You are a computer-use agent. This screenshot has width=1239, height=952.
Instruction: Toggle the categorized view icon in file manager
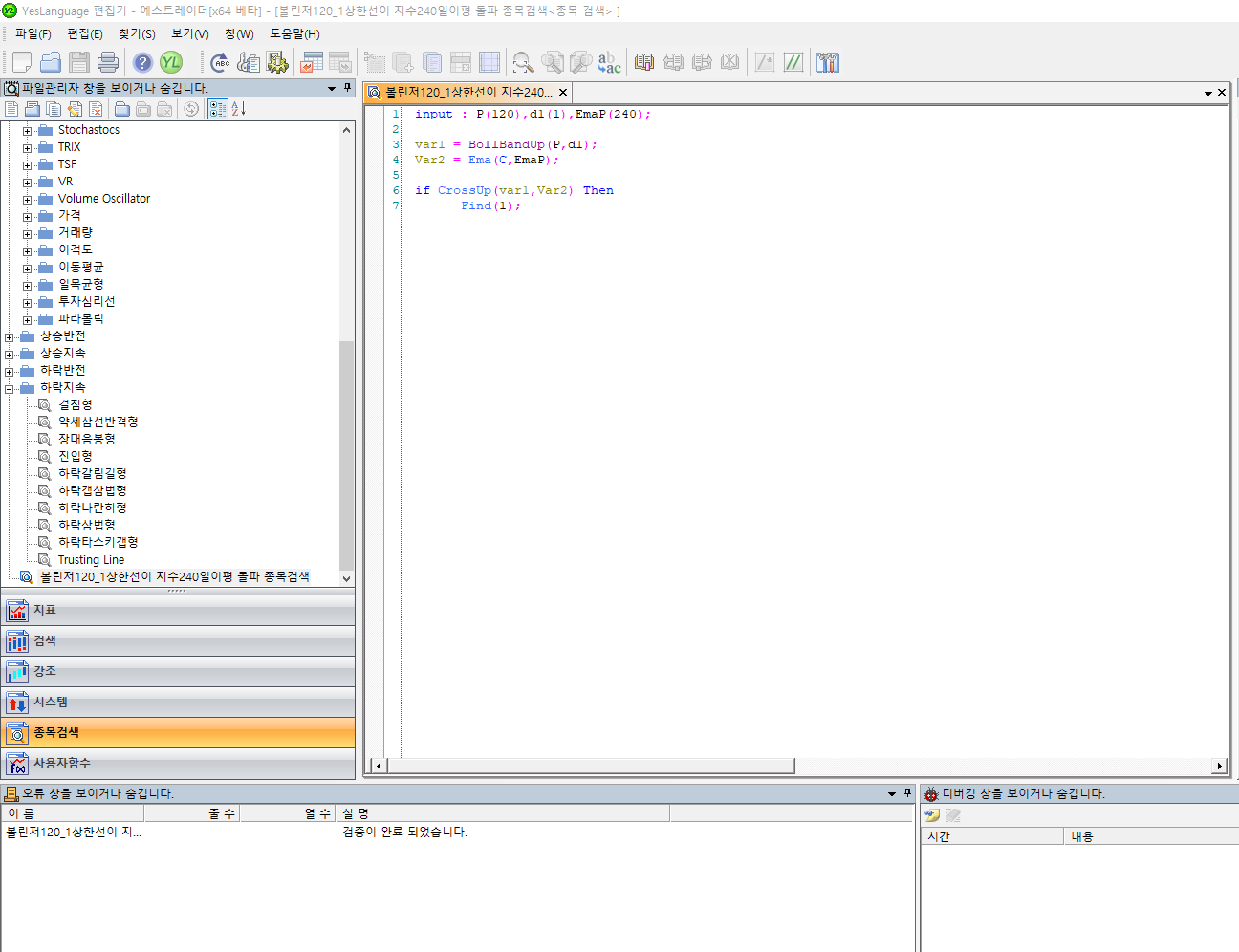click(x=218, y=109)
